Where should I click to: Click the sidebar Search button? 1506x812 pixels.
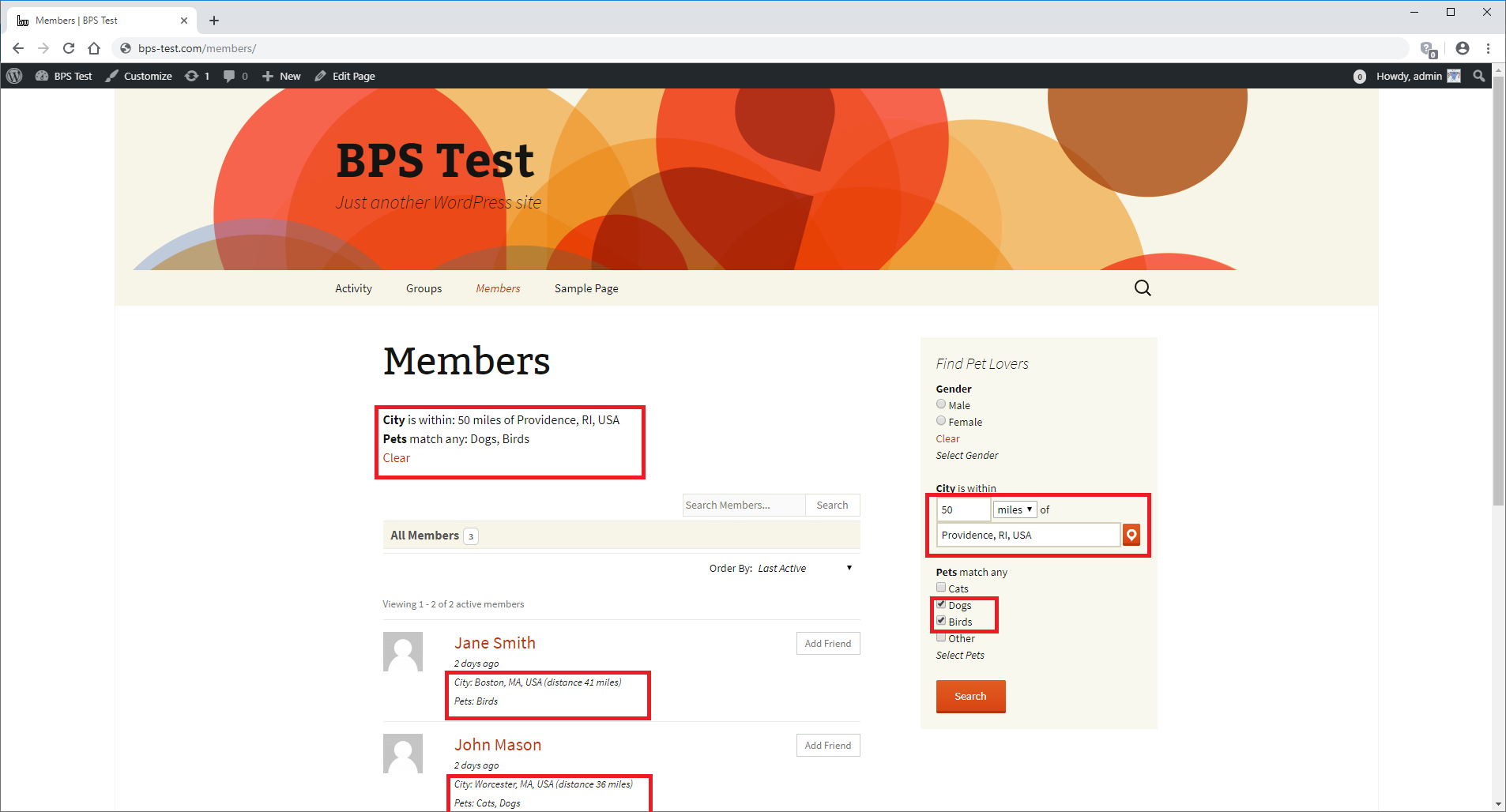970,696
